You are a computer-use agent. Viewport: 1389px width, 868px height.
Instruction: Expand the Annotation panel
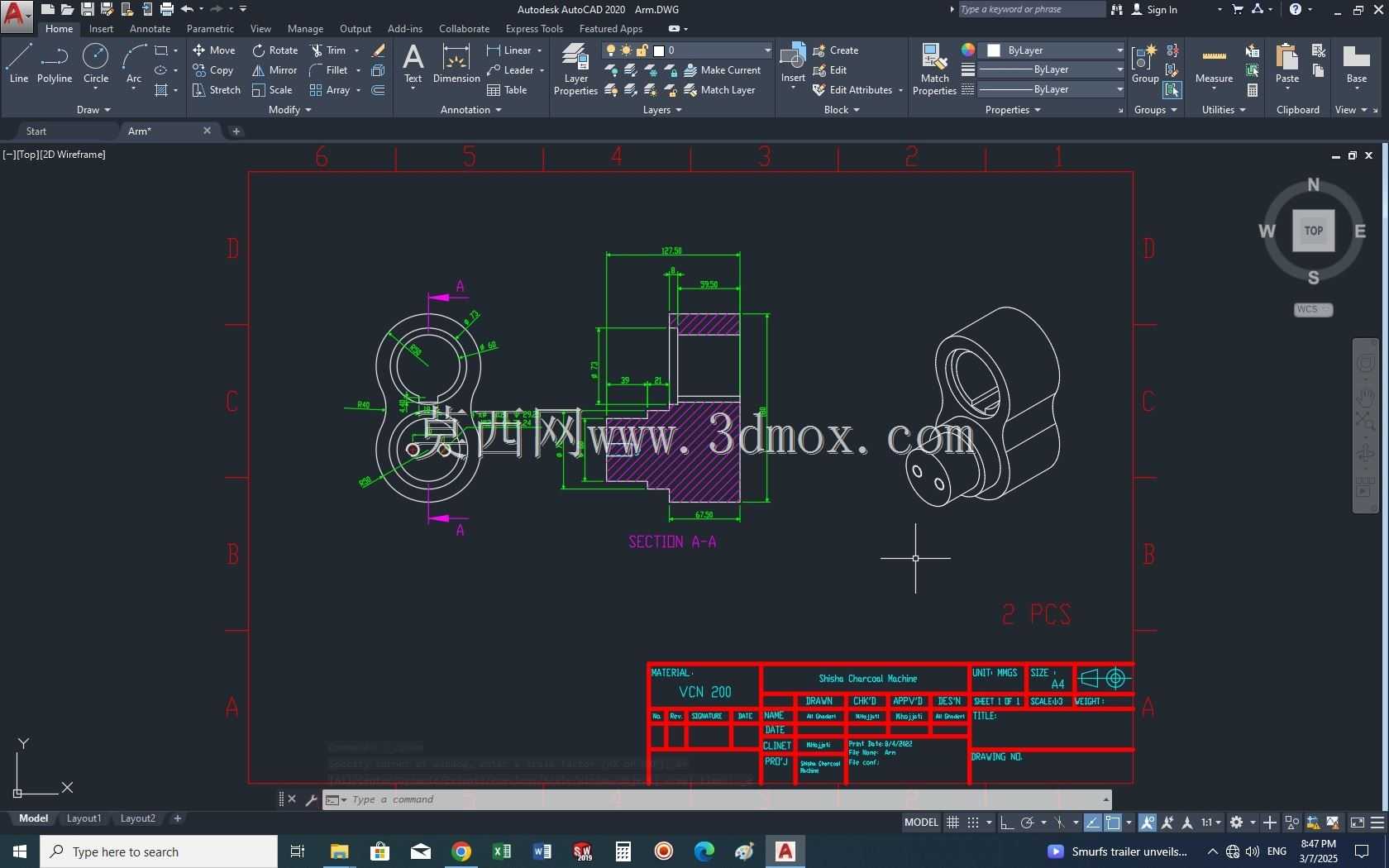point(470,110)
